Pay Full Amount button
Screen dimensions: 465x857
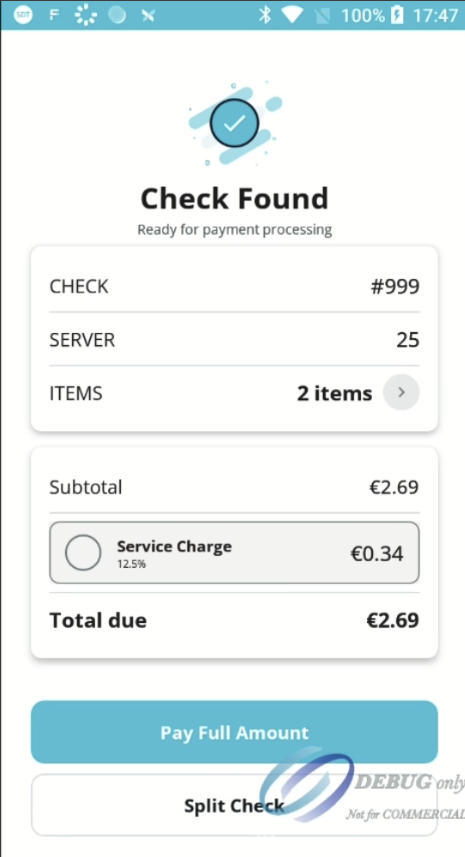point(234,732)
